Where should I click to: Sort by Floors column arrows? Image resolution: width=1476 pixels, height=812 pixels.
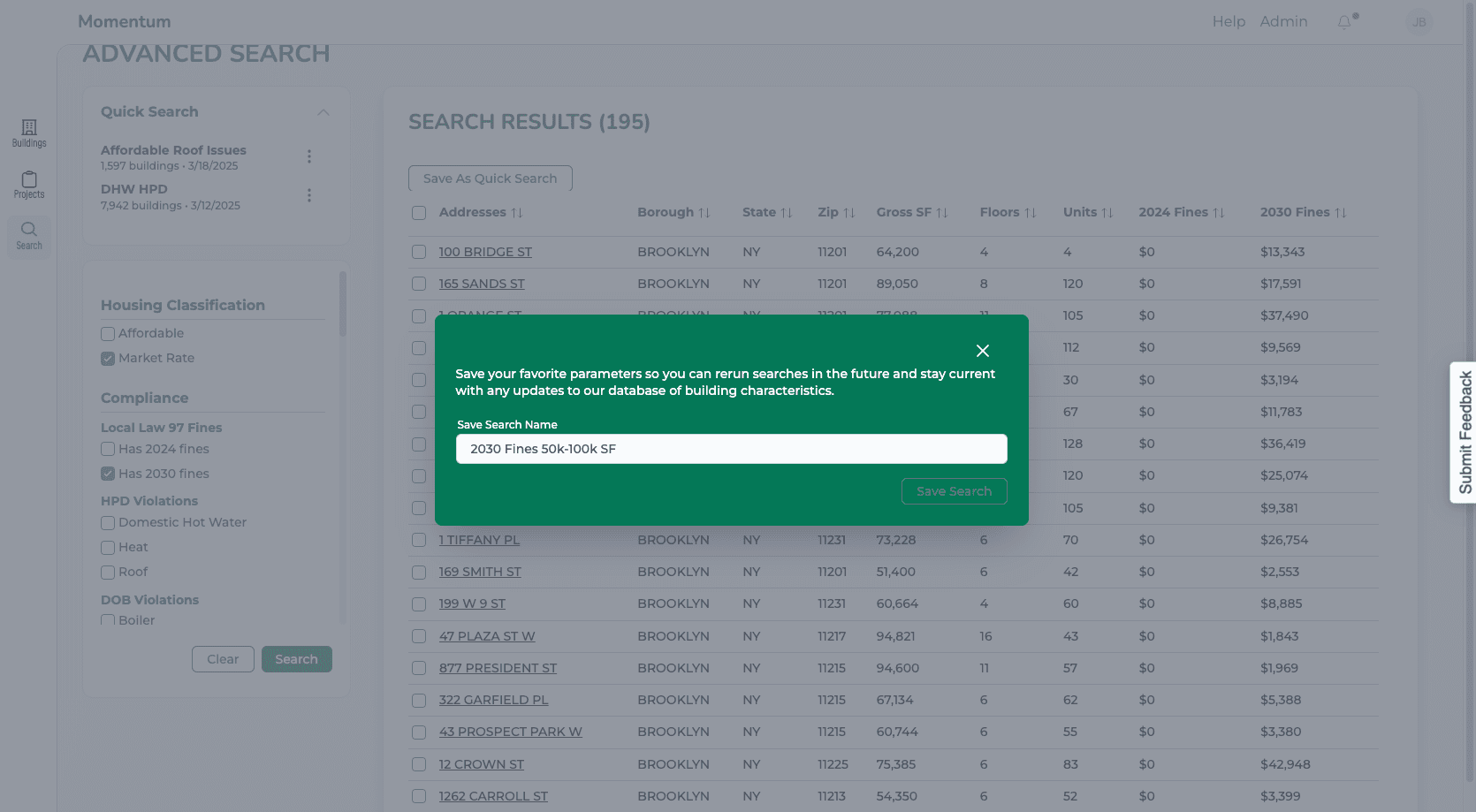1031,213
